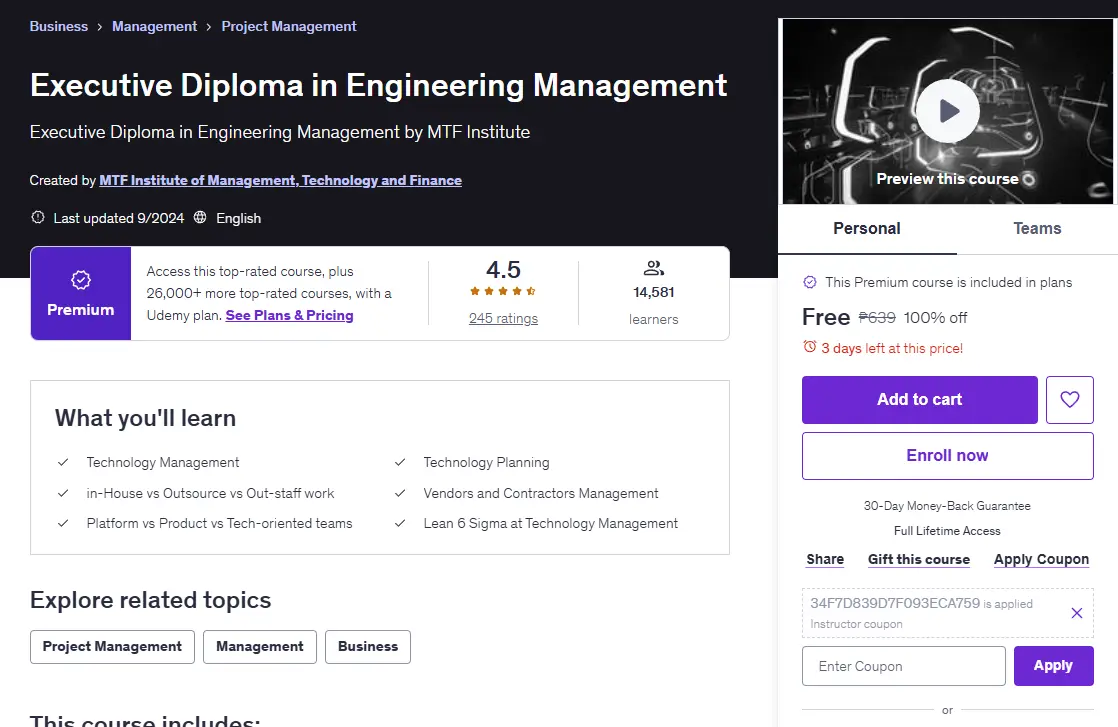Click the Last updated 9/2024 text
The width and height of the screenshot is (1118, 727).
click(x=119, y=218)
